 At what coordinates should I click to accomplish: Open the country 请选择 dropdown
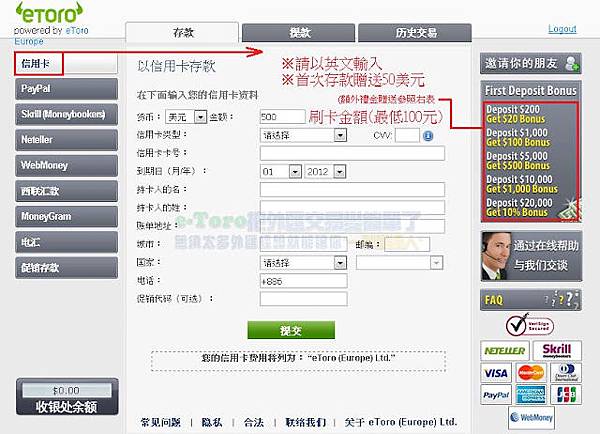tap(303, 263)
